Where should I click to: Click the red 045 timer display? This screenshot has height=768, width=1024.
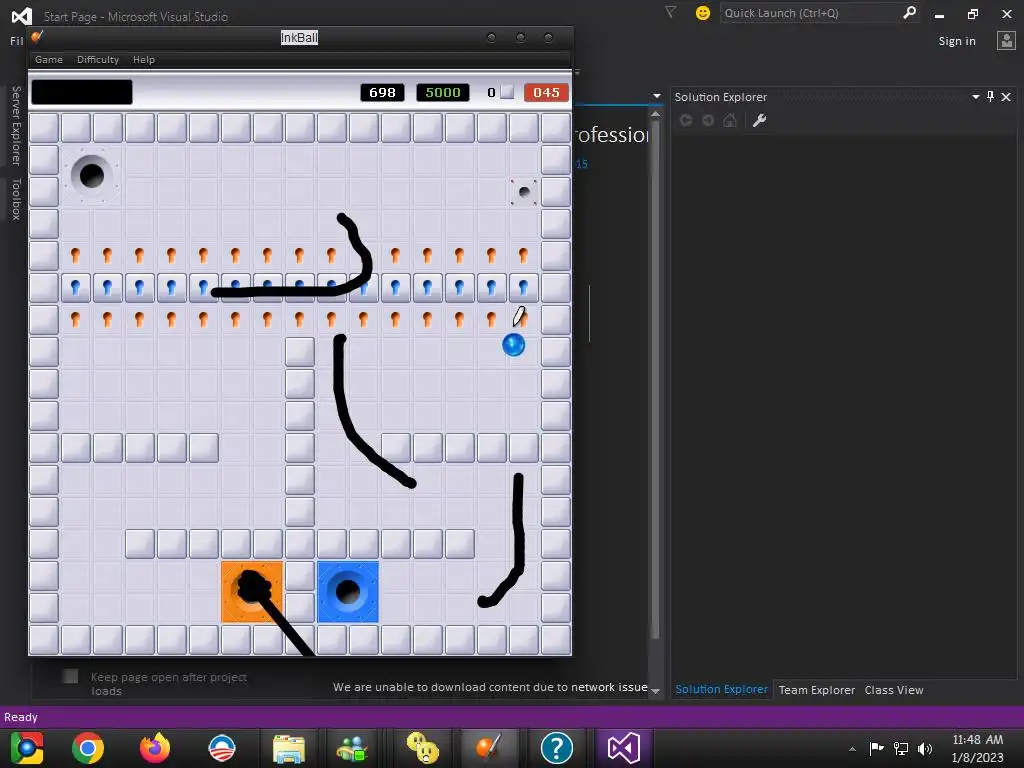(x=546, y=93)
